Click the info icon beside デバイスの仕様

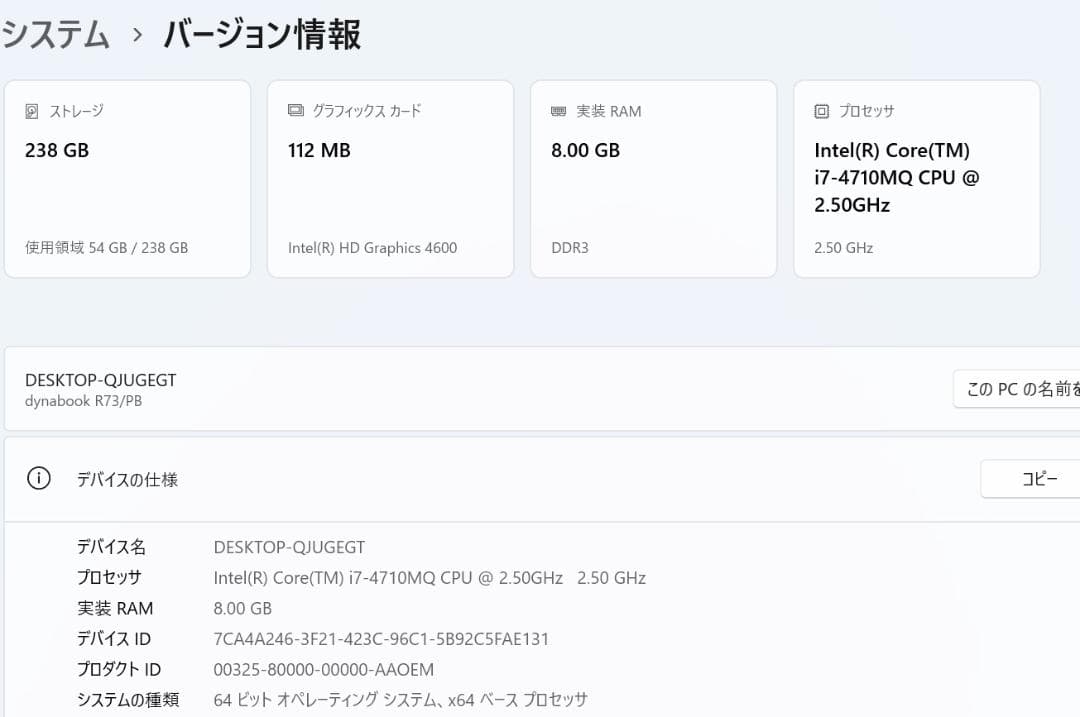(x=38, y=478)
